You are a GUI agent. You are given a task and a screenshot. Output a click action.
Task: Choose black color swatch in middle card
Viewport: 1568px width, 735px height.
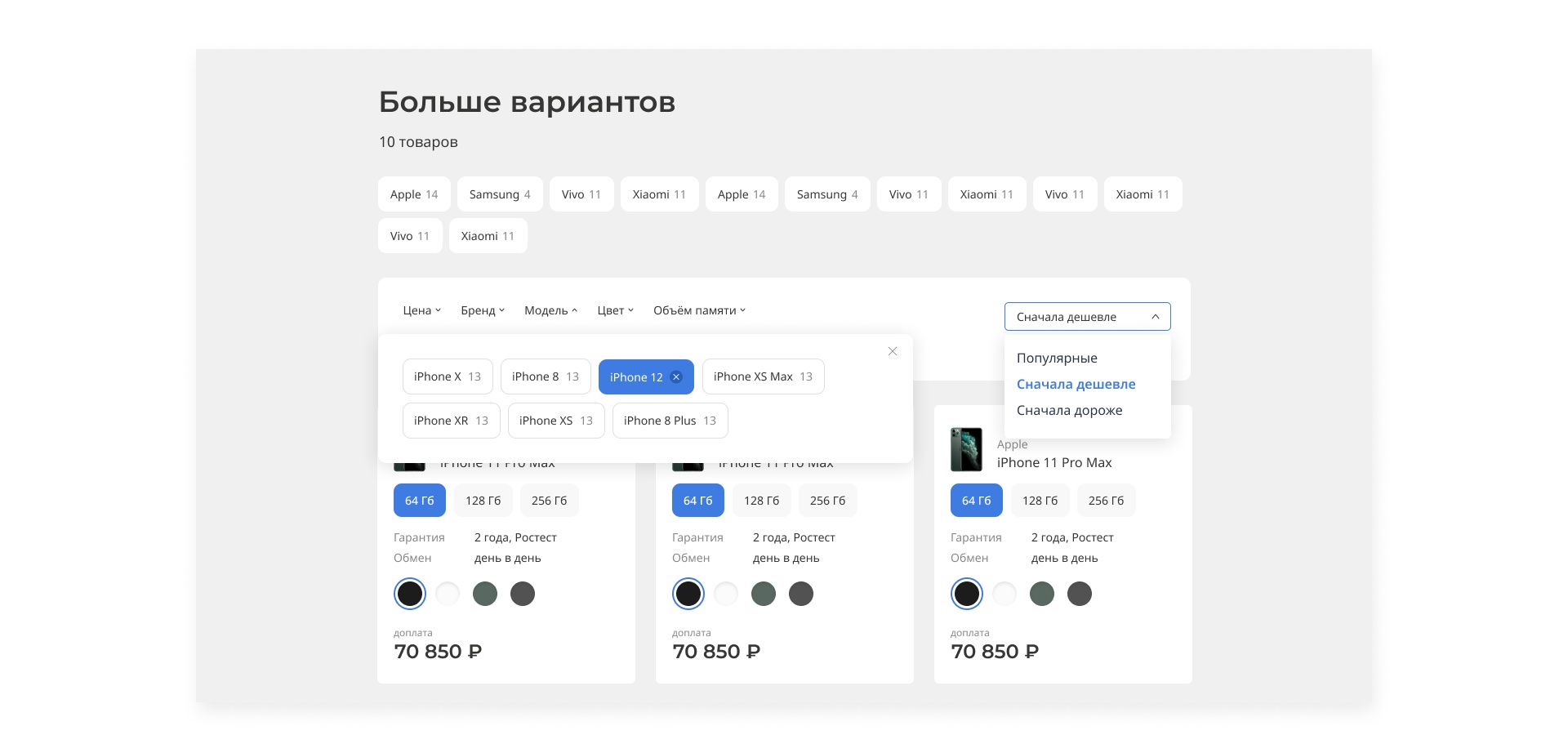(x=688, y=594)
